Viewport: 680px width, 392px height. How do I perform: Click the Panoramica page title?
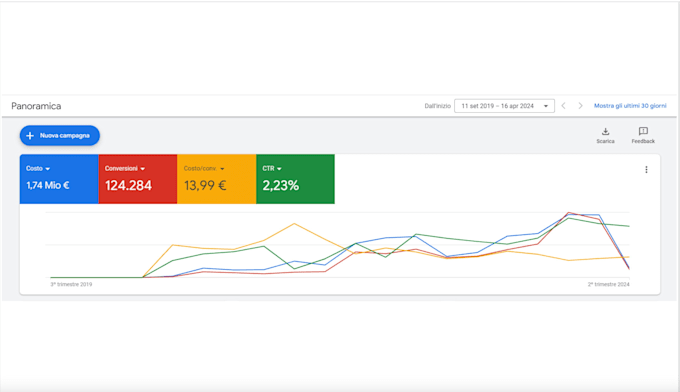(36, 106)
